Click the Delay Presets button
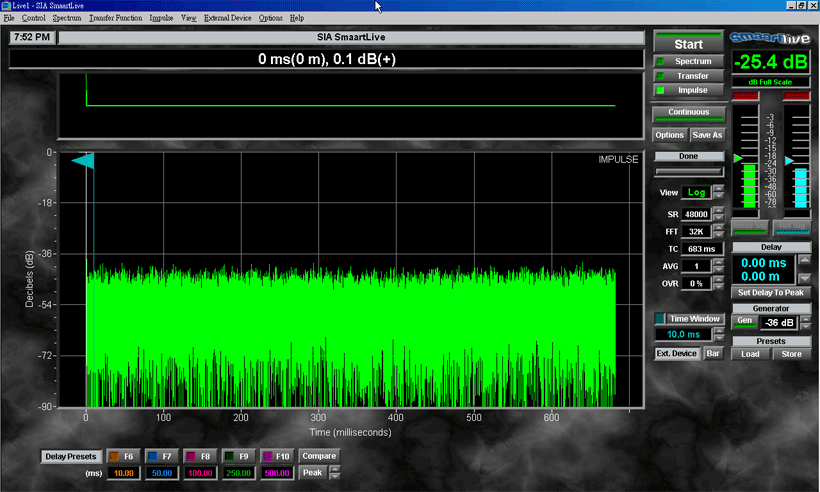The width and height of the screenshot is (820, 492). click(71, 456)
